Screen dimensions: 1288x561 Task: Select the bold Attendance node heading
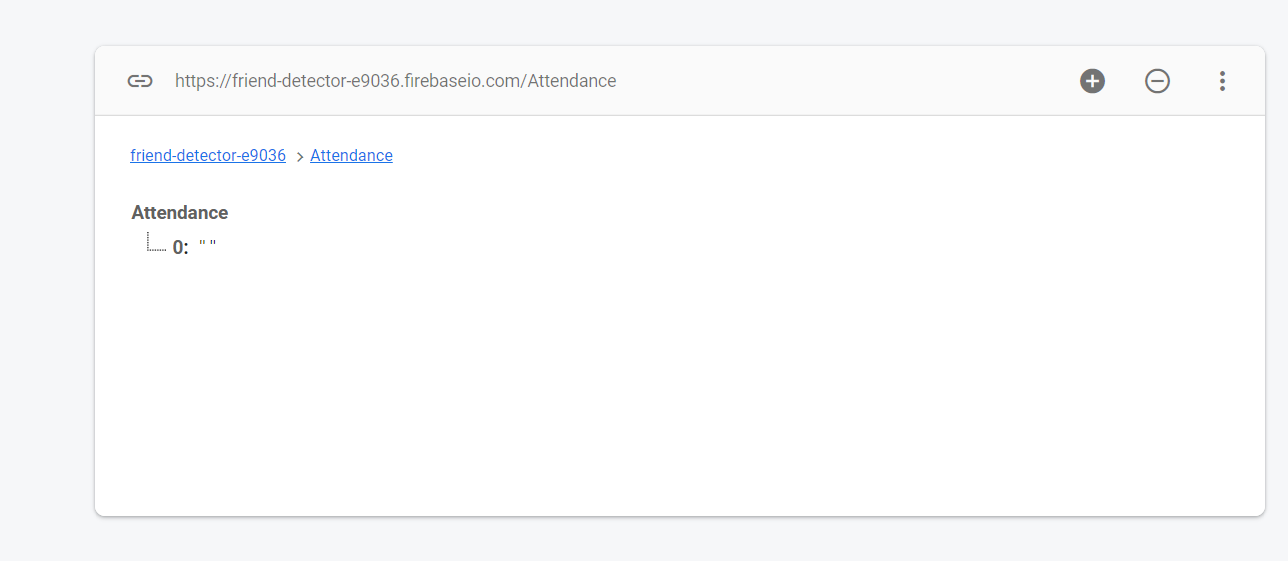(180, 213)
